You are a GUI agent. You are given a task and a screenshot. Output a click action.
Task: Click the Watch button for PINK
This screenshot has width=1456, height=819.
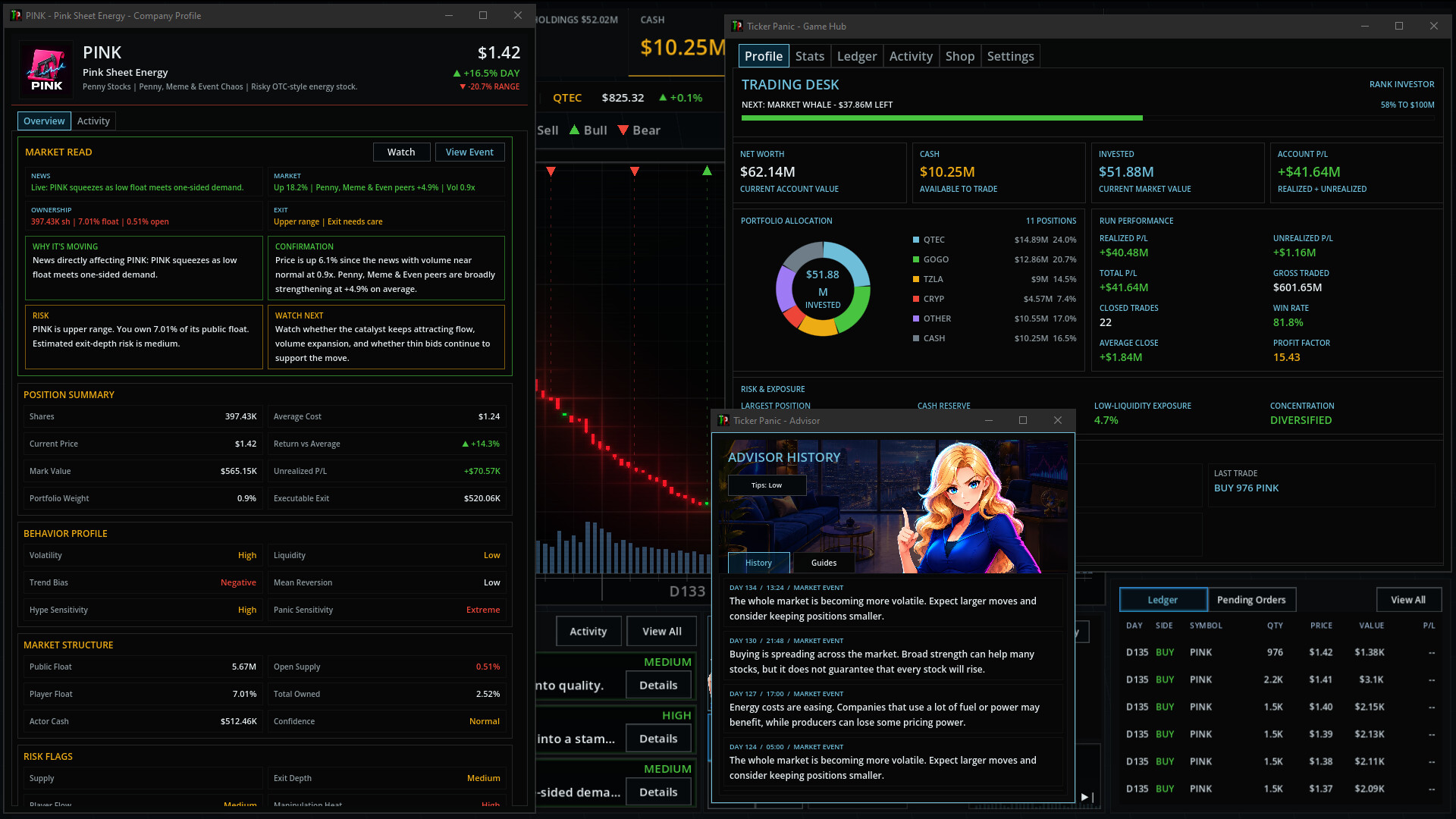(x=401, y=152)
